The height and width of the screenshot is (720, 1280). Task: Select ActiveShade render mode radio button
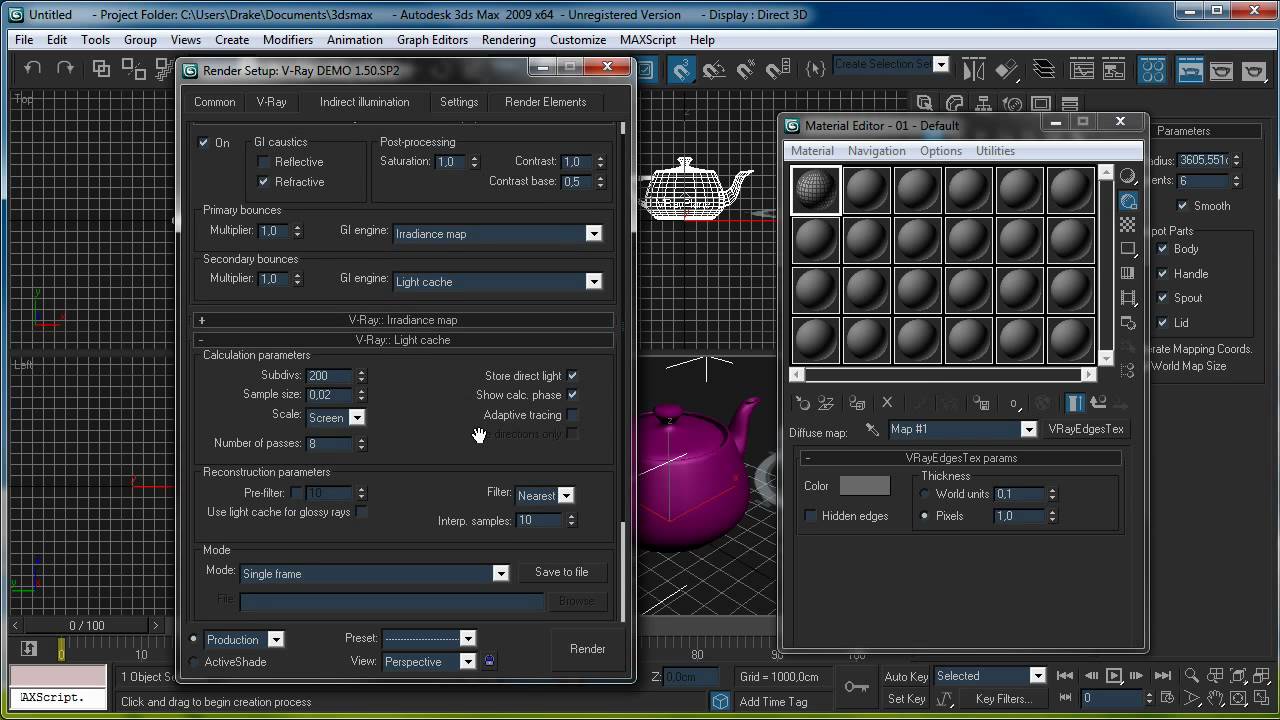click(194, 662)
